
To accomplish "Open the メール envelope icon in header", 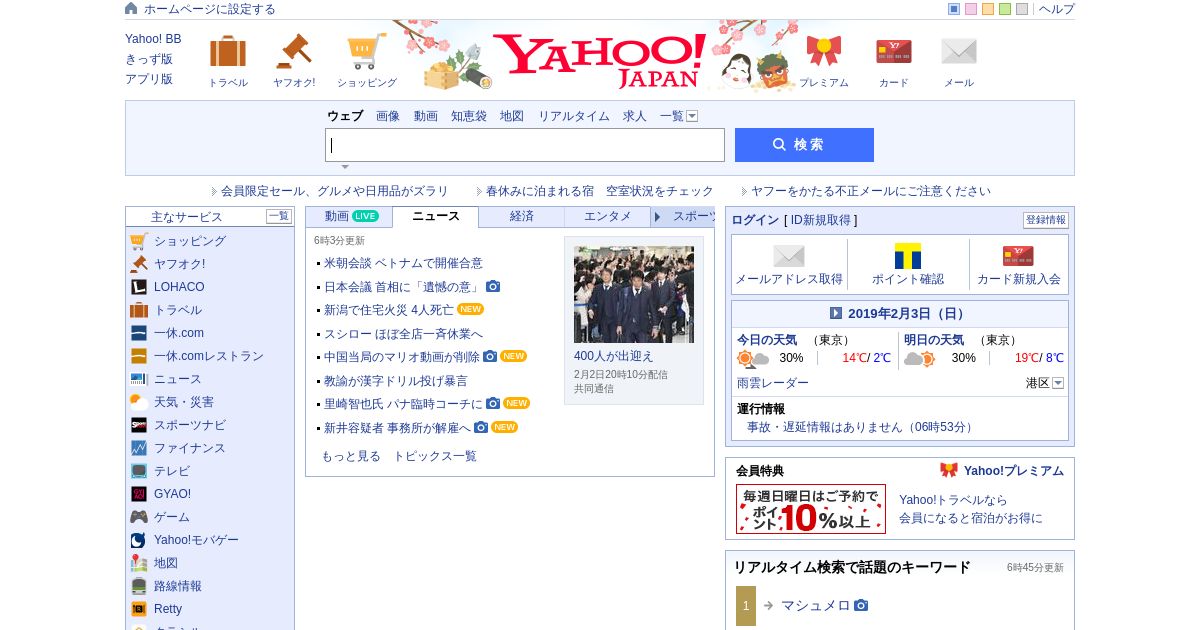I will pos(959,51).
